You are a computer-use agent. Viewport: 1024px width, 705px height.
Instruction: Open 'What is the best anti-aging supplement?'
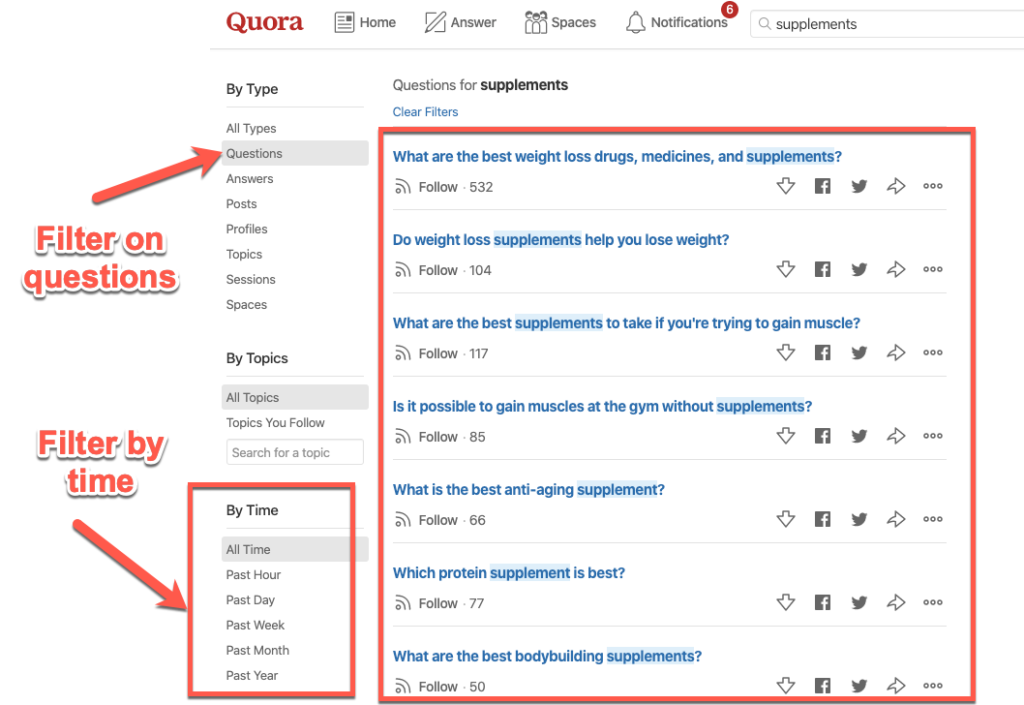[x=528, y=490]
